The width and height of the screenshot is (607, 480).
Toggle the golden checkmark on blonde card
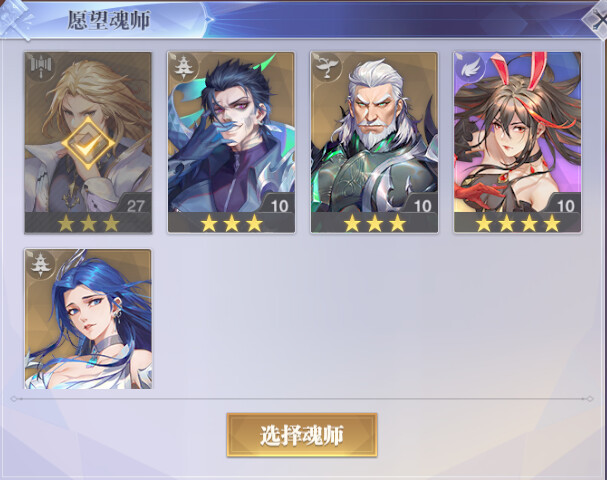pyautogui.click(x=88, y=143)
